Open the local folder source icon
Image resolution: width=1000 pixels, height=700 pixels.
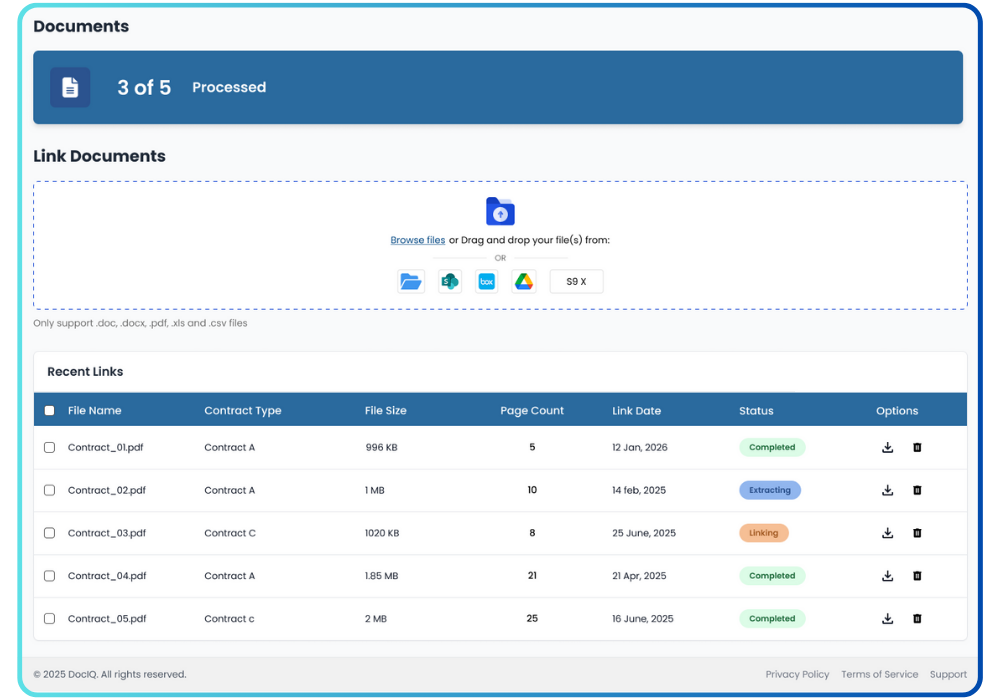[x=411, y=281]
